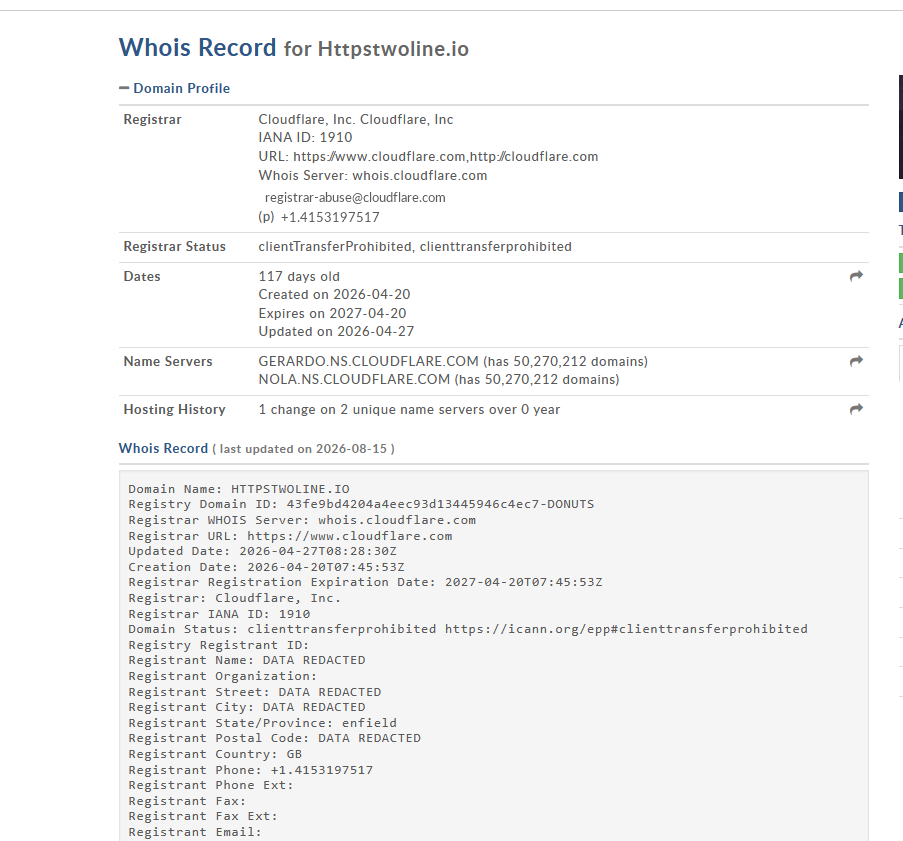Image resolution: width=903 pixels, height=841 pixels.
Task: Select 'IANA ID: 1910' text in the Registrar row
Action: [x=305, y=137]
